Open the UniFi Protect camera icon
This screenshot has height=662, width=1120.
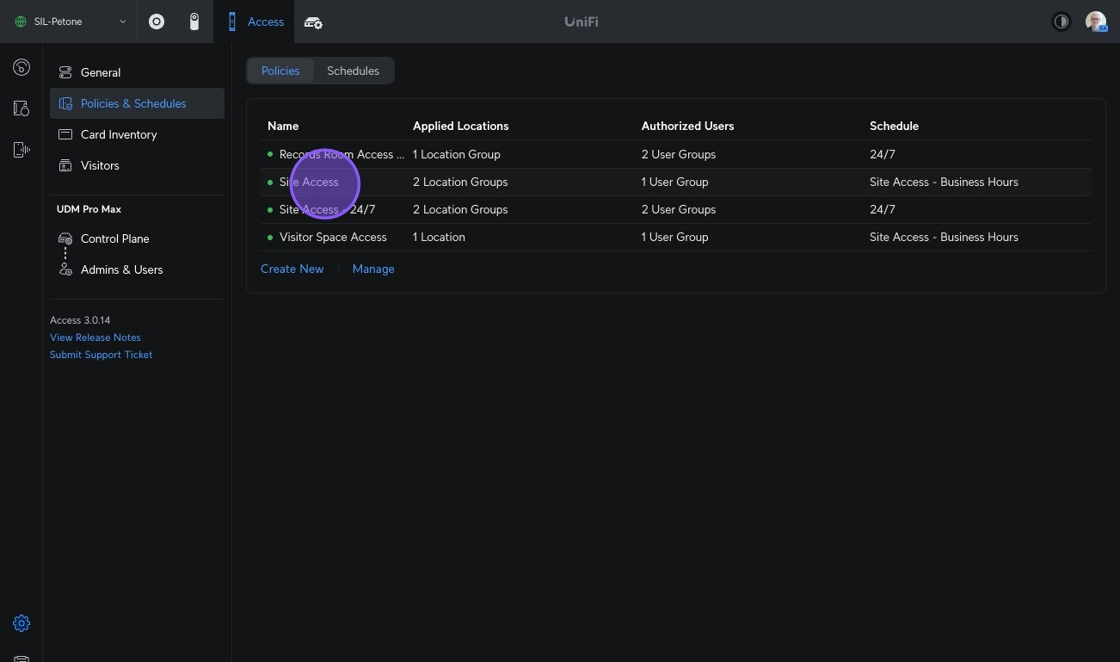pyautogui.click(x=194, y=22)
